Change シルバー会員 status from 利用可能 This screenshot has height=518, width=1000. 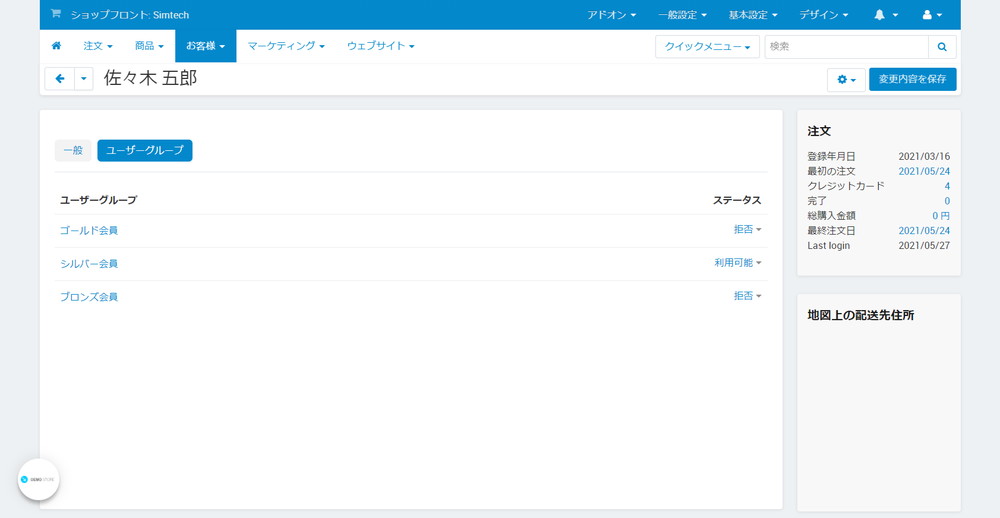(738, 263)
